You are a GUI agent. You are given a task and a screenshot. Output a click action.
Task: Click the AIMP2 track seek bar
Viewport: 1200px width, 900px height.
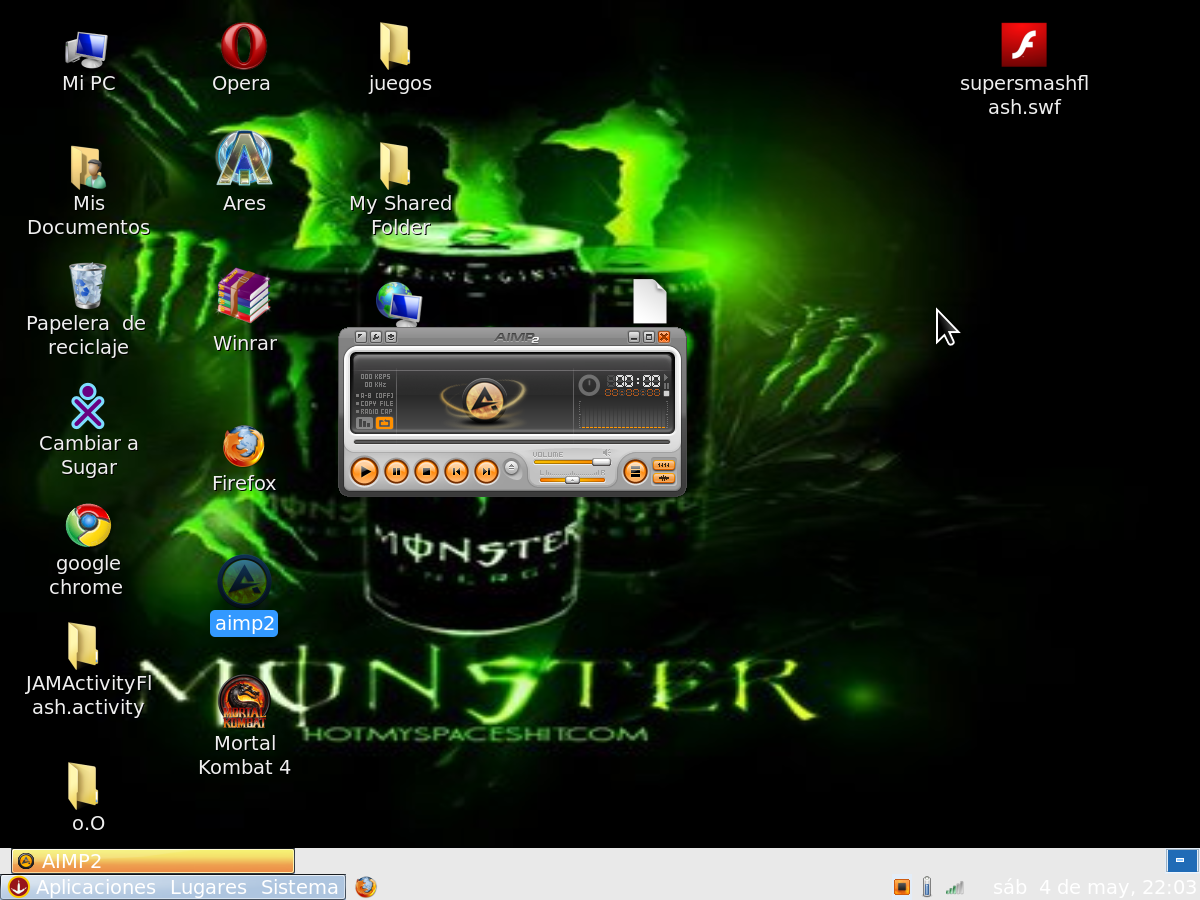pyautogui.click(x=512, y=441)
